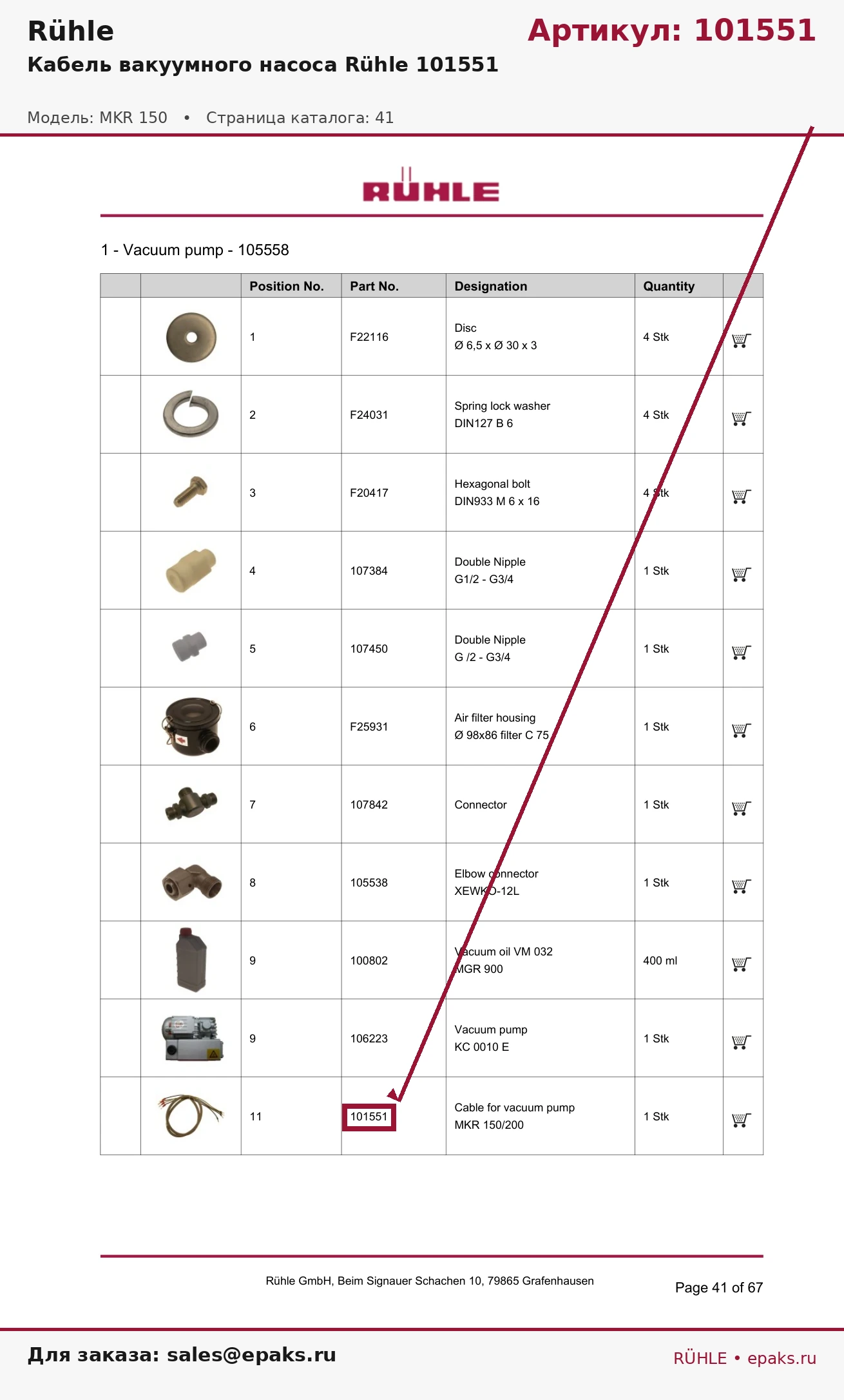Click cart icon for Connector 107842
Screen dimensions: 844x1400
click(x=742, y=808)
